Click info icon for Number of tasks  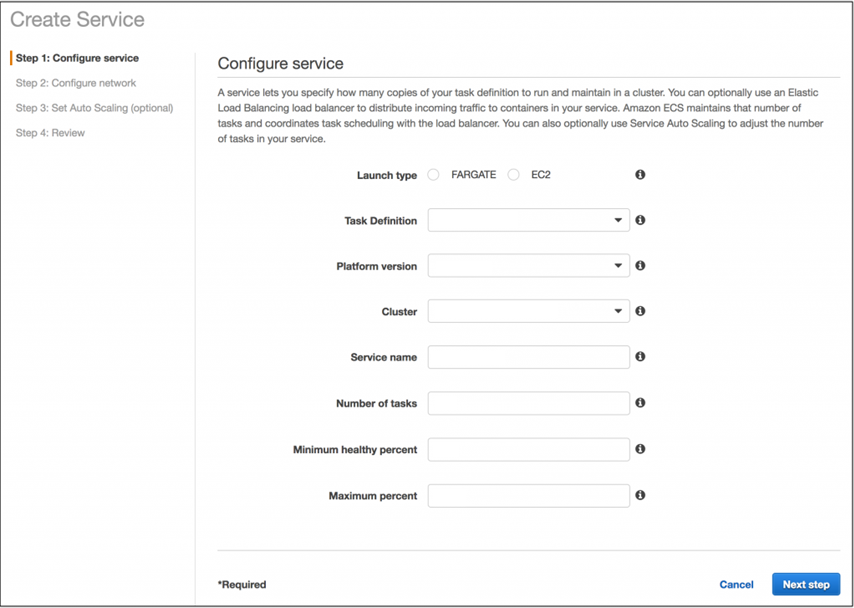click(640, 403)
